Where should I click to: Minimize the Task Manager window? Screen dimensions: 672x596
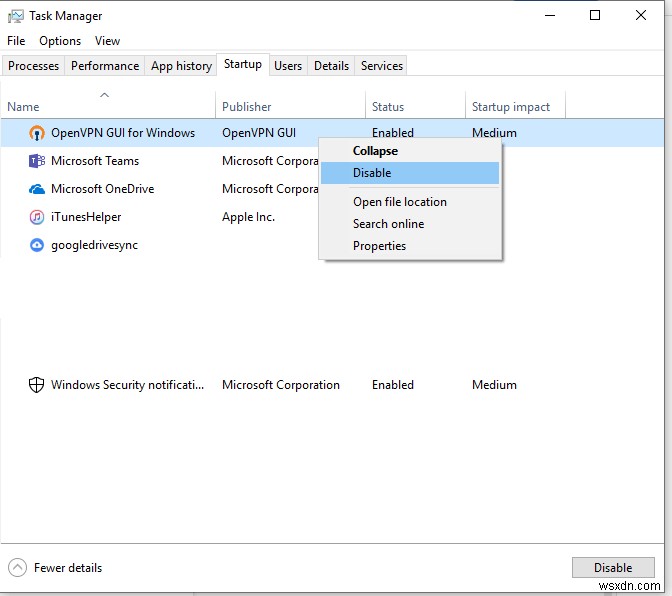550,15
